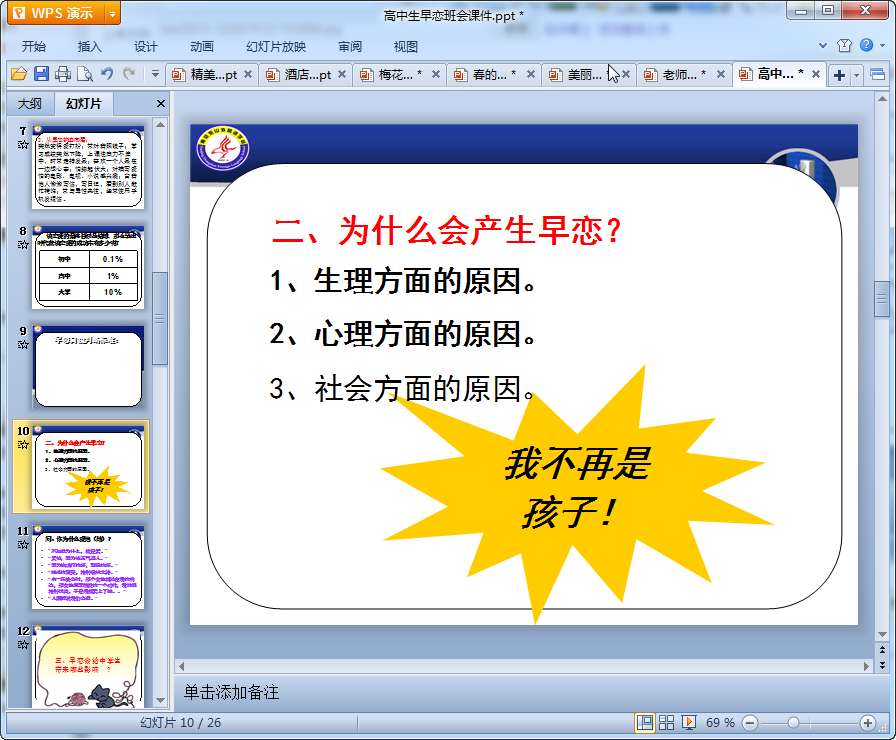Open Print Preview from the toolbar
896x740 pixels.
point(85,74)
